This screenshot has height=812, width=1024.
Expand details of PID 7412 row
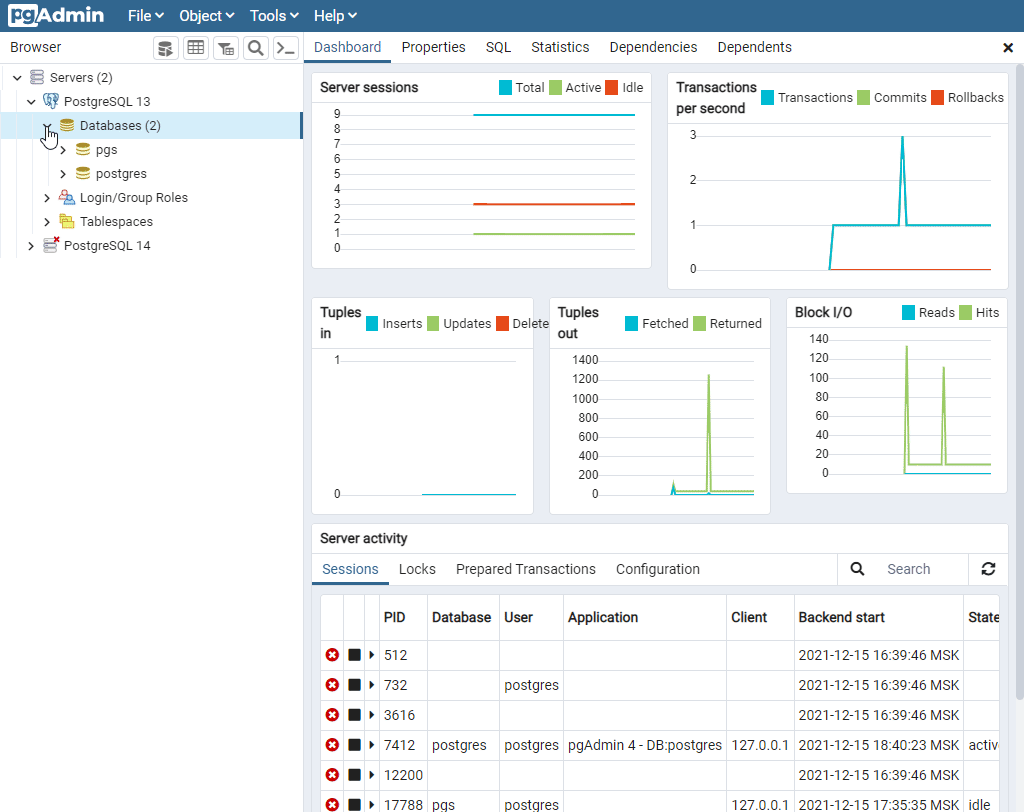372,745
